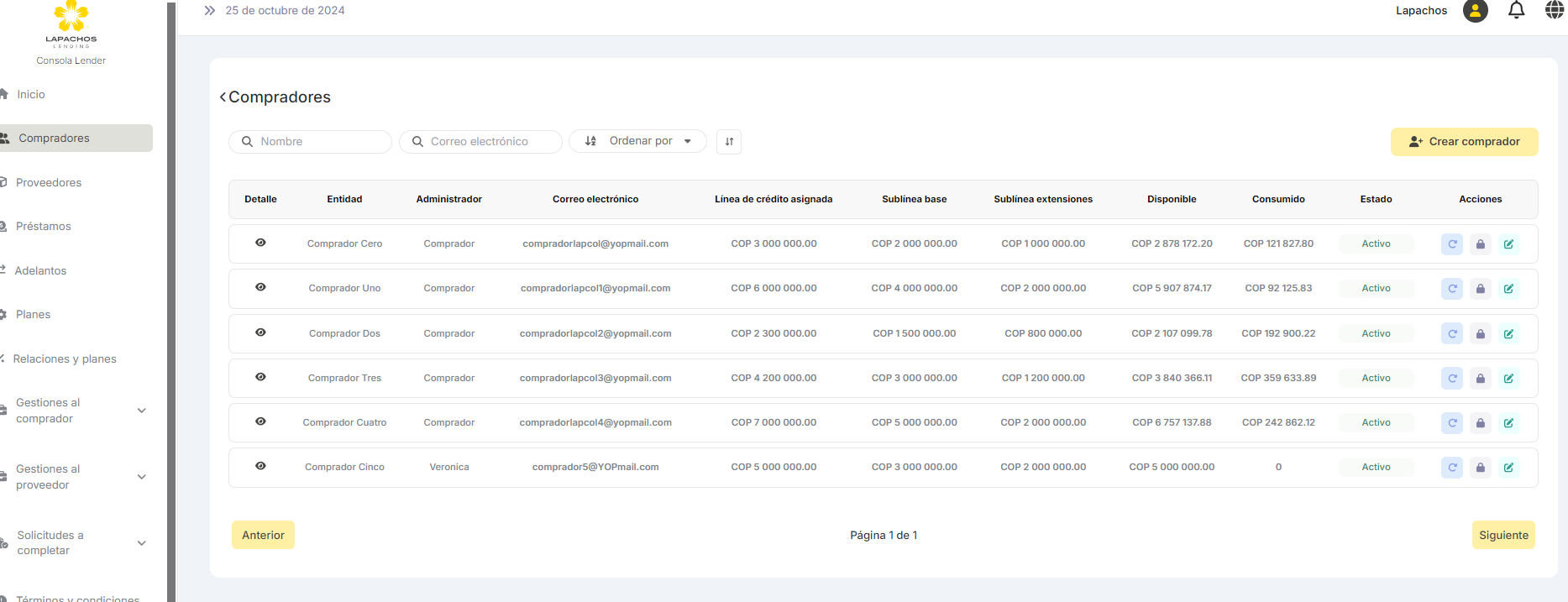
Task: Expand Solicitudes a completar menu
Action: click(x=141, y=543)
